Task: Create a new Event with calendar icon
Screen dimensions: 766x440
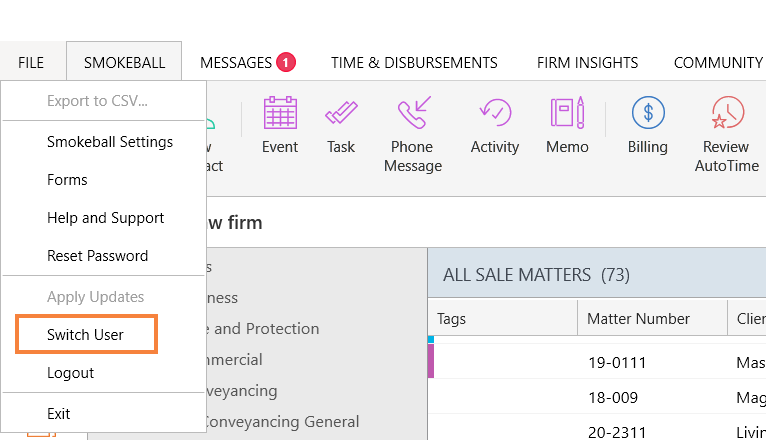Action: click(280, 126)
